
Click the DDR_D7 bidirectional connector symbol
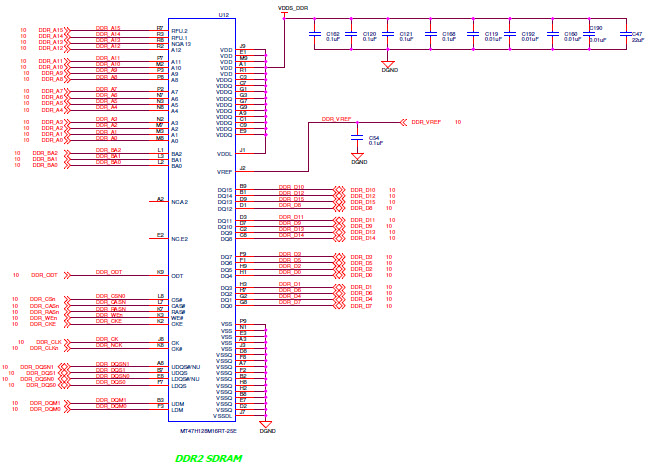pos(340,306)
